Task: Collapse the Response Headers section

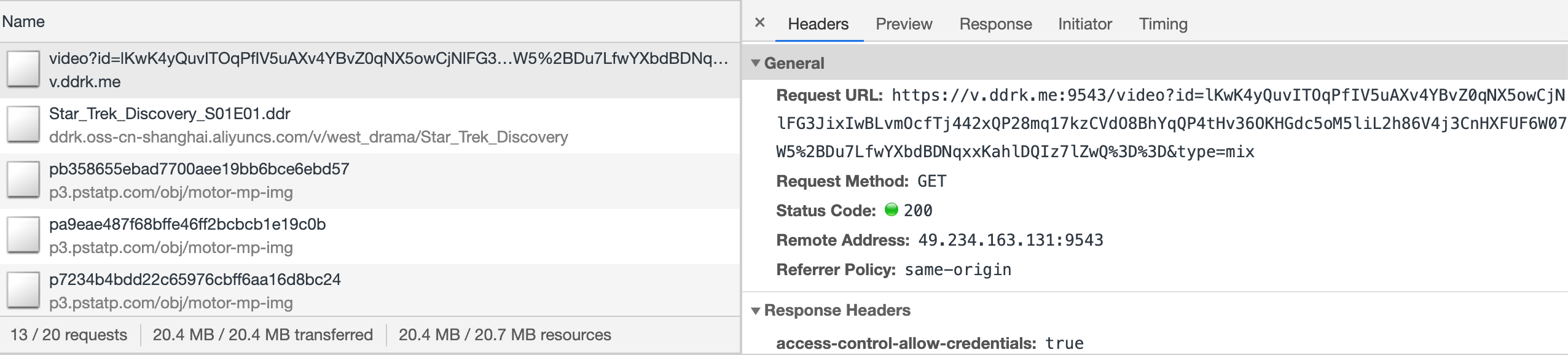Action: (x=756, y=311)
